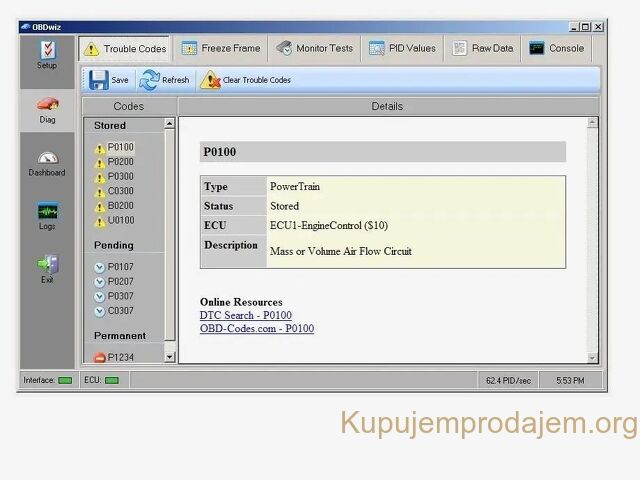The width and height of the screenshot is (640, 480).
Task: Select pending code P0107
Action: pyautogui.click(x=120, y=267)
